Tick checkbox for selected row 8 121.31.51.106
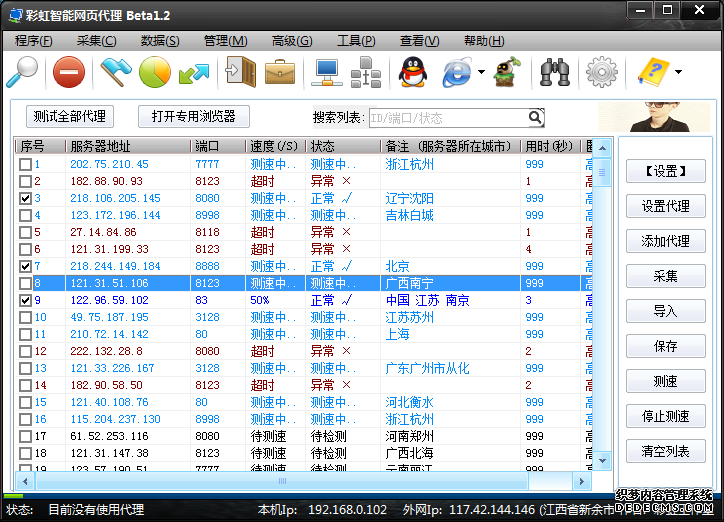The width and height of the screenshot is (724, 522). coord(25,283)
